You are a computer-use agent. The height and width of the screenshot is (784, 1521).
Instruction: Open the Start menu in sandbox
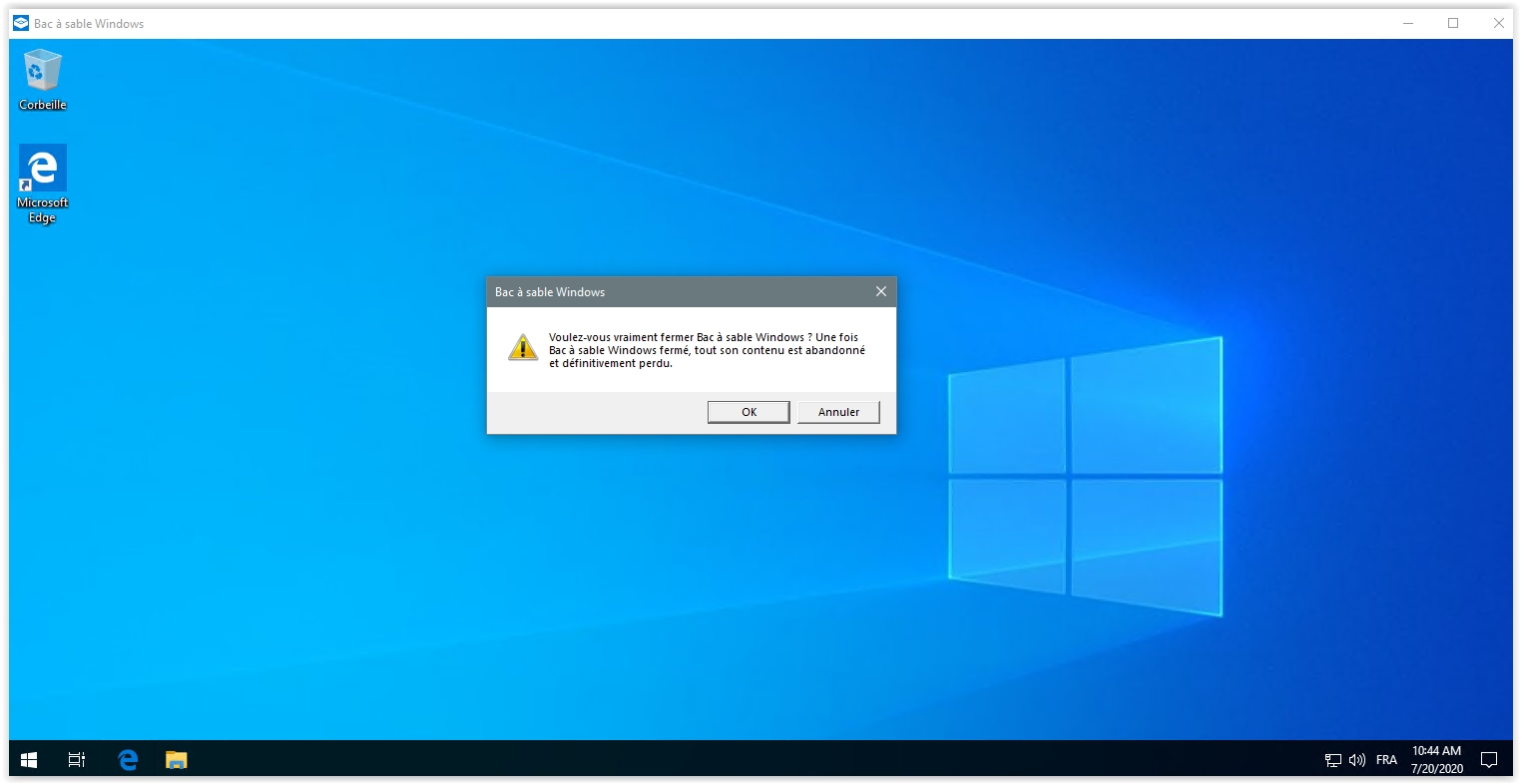click(x=29, y=760)
